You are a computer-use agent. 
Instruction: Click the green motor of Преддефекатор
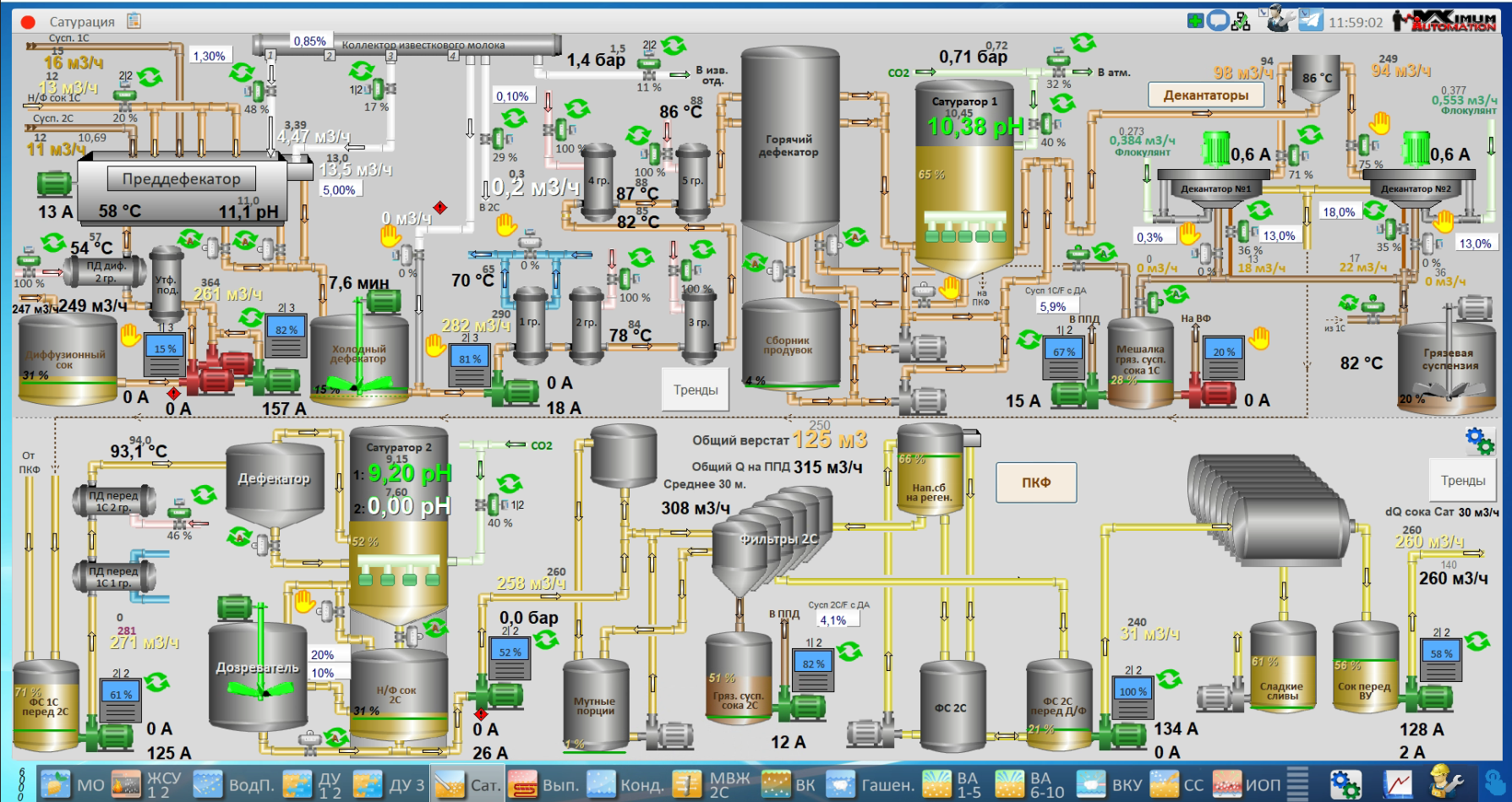[x=54, y=183]
